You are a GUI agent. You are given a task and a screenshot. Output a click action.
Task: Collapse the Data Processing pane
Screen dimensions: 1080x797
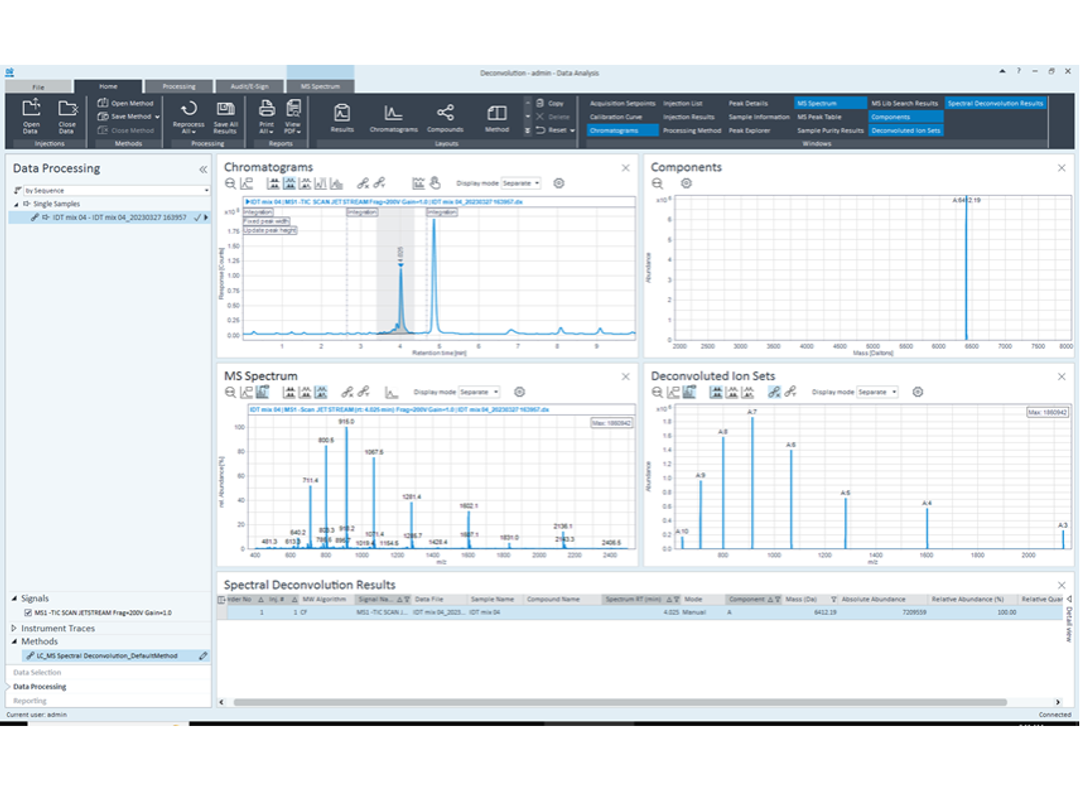(x=203, y=169)
